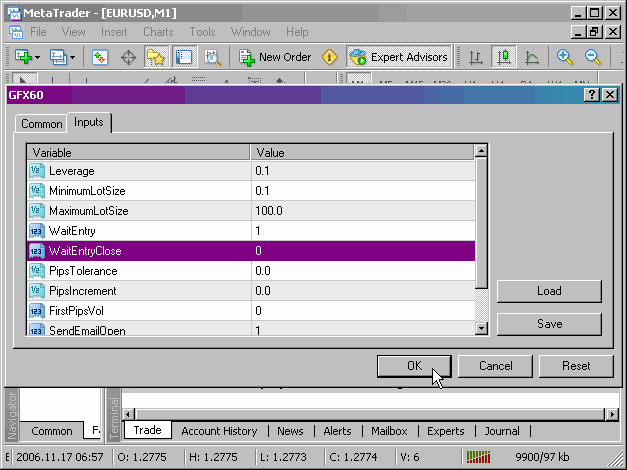627x470 pixels.
Task: Open the Charts menu
Action: click(158, 32)
